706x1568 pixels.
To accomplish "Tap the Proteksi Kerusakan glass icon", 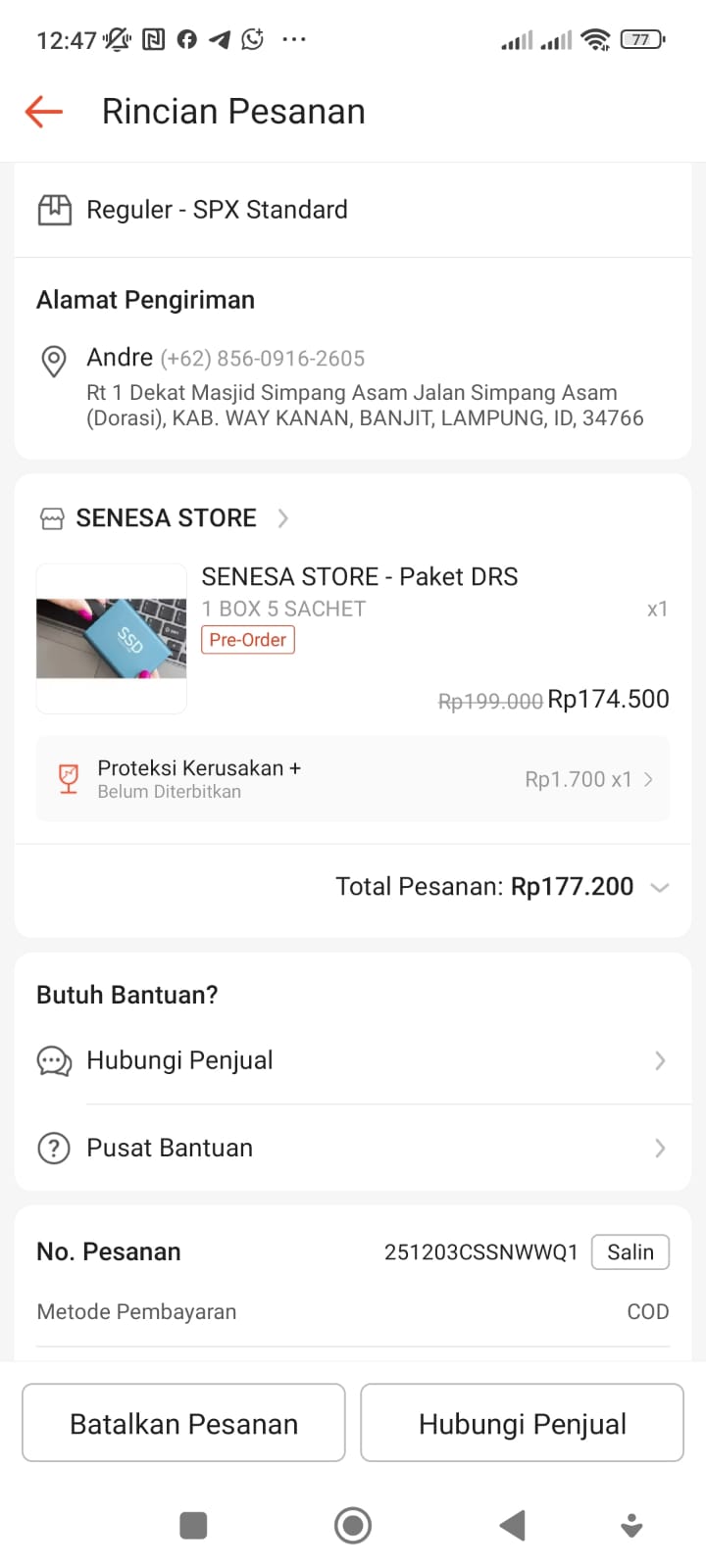I will (x=69, y=779).
